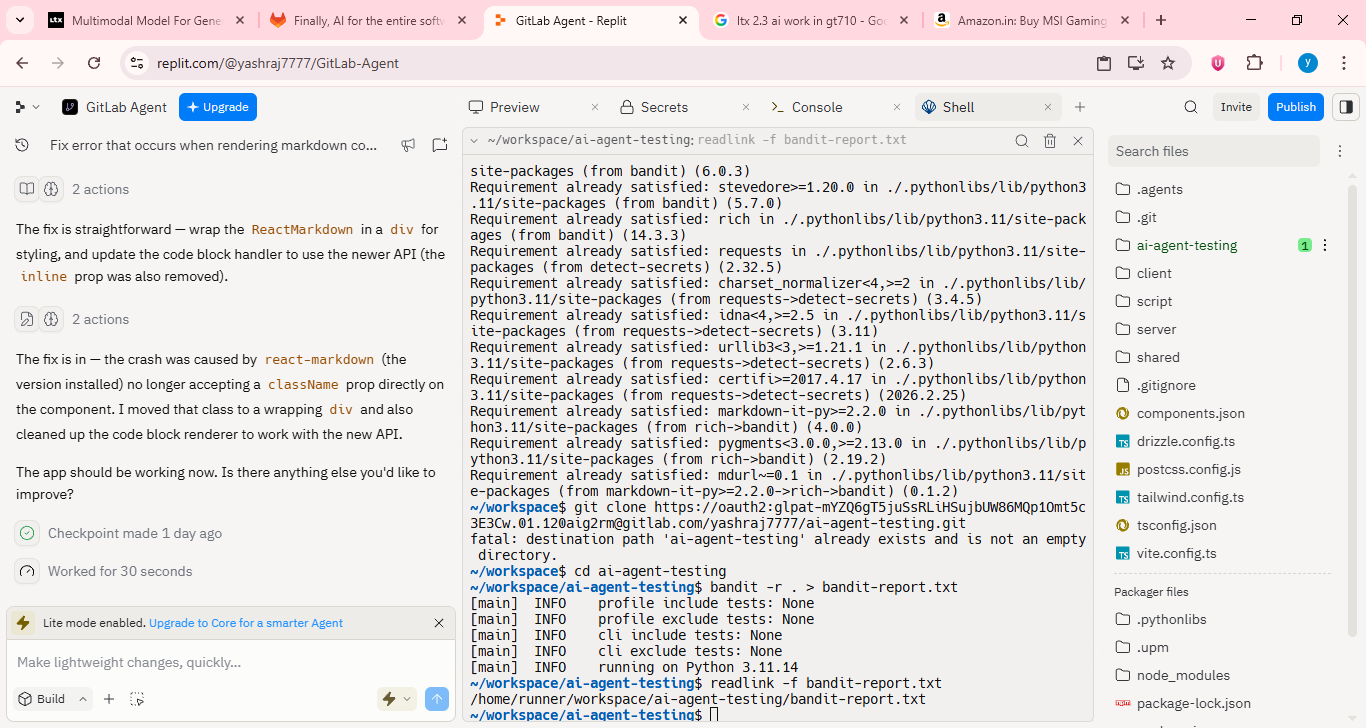Viewport: 1366px width, 728px height.
Task: Close the shell pane with X
Action: 1078,141
